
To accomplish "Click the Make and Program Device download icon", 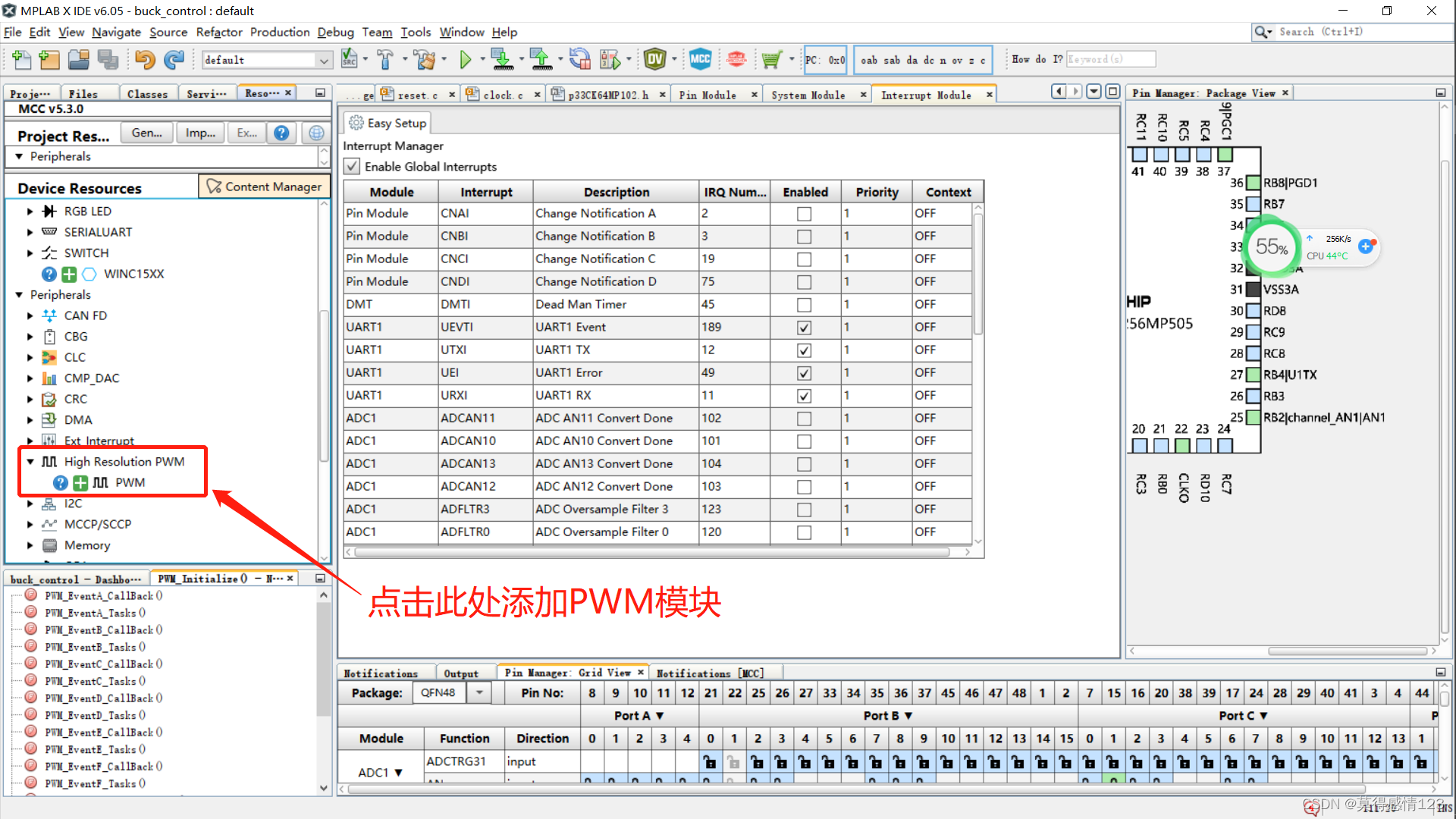I will coord(503,59).
